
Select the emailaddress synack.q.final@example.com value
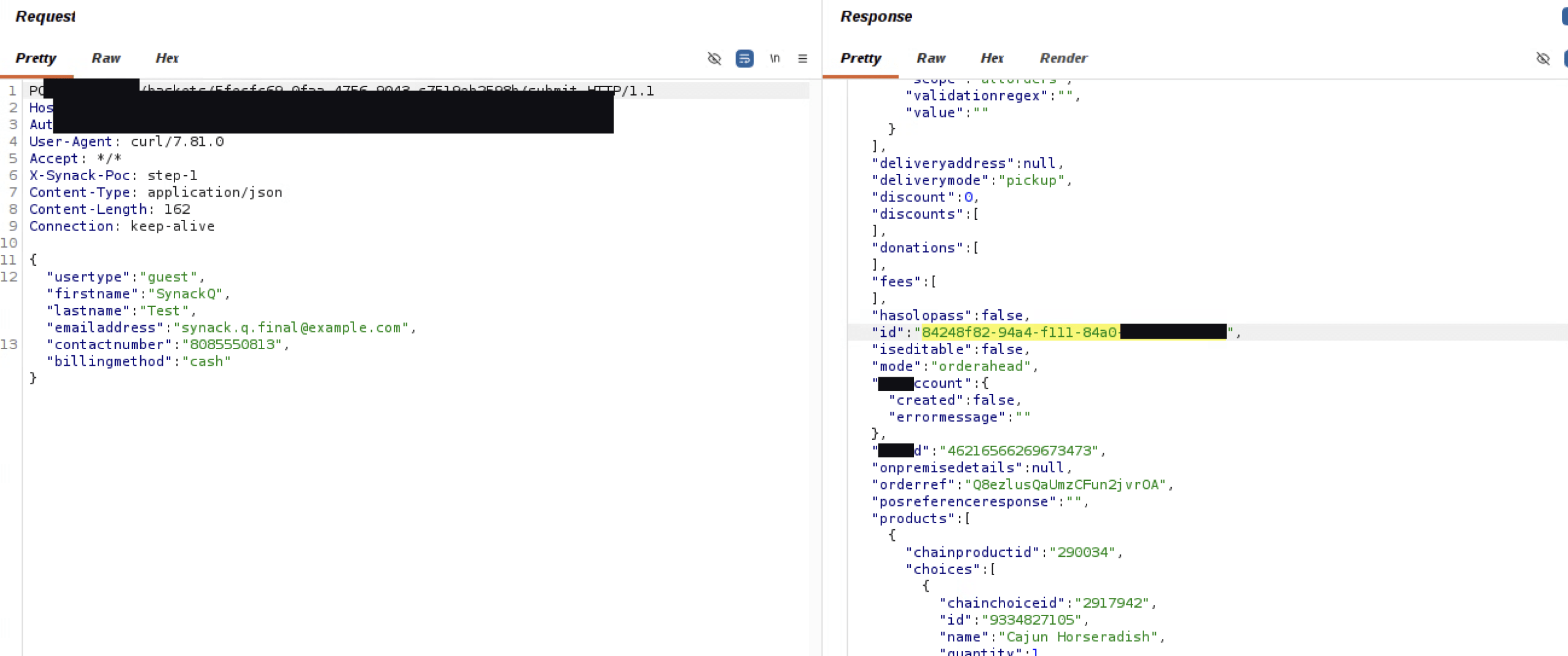[291, 328]
